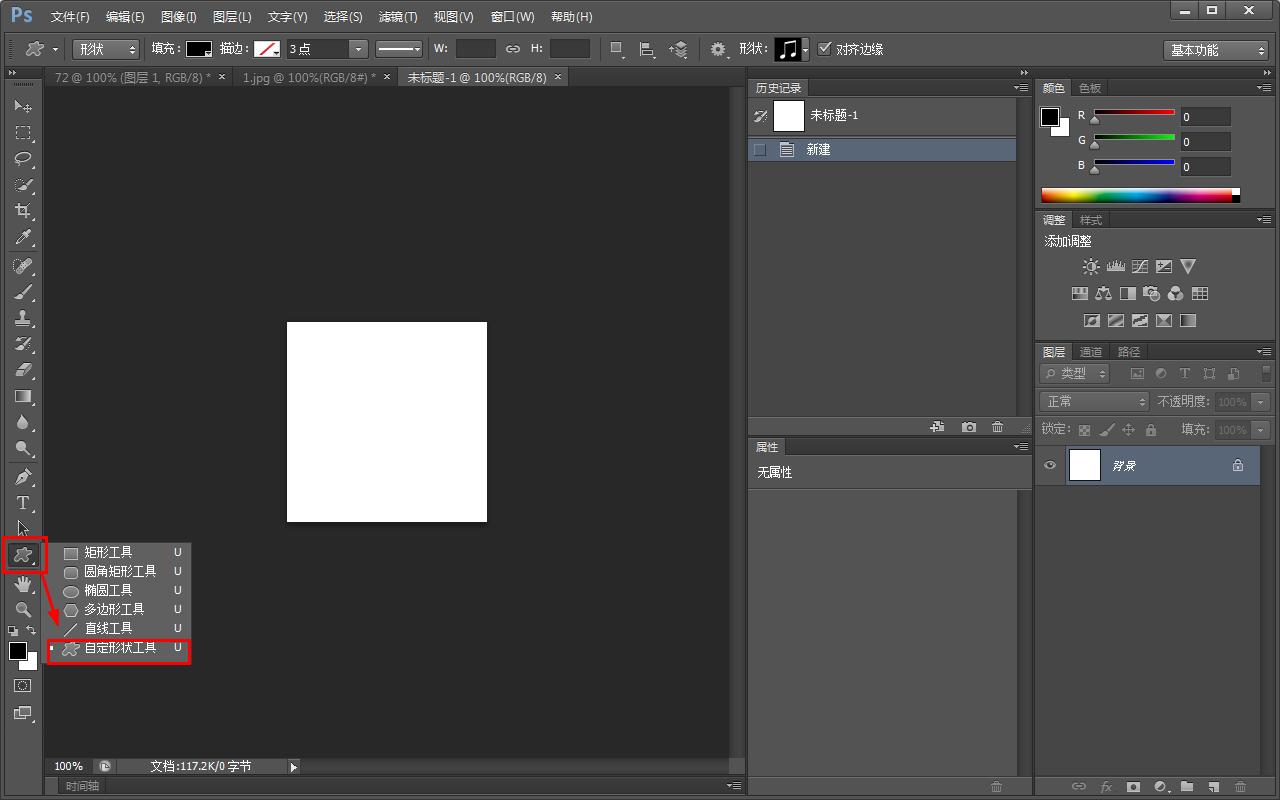Click the Pen tool icon
This screenshot has width=1280, height=800.
tap(23, 477)
